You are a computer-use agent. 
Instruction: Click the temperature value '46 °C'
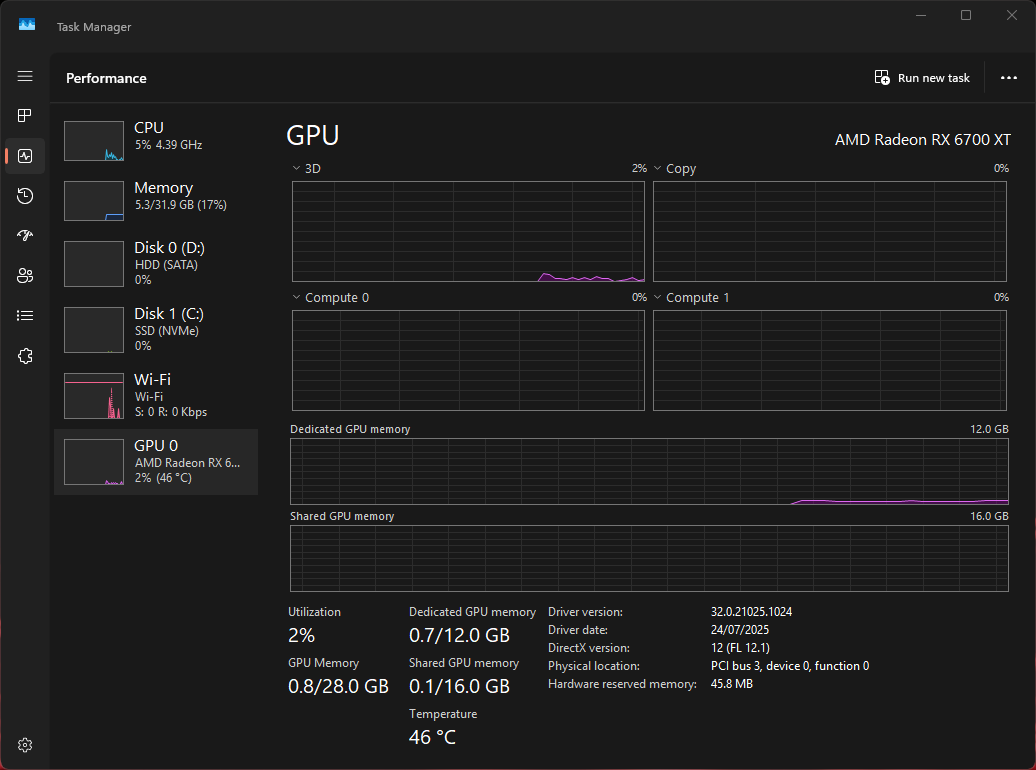coord(432,737)
